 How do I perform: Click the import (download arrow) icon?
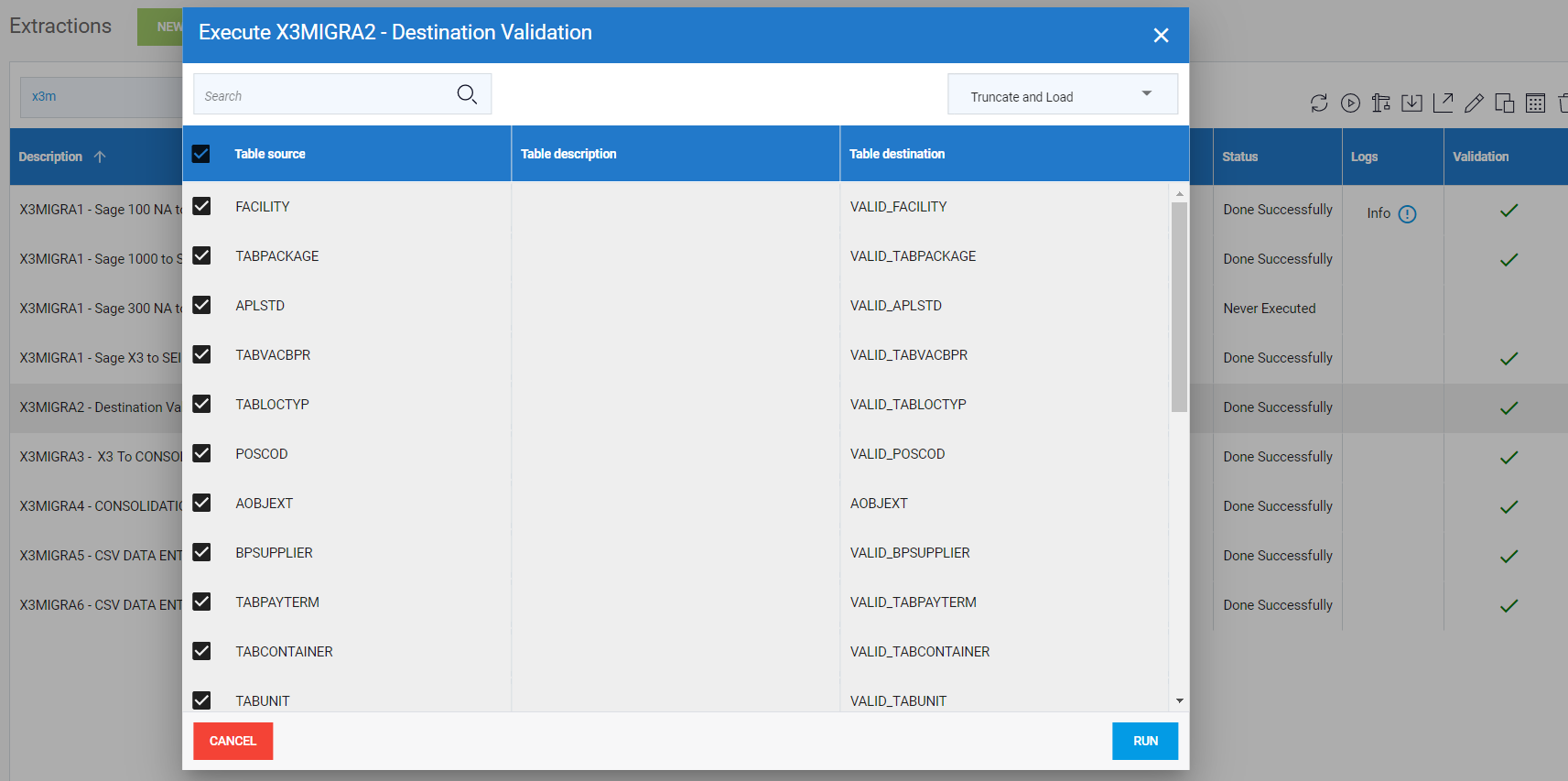[1411, 103]
